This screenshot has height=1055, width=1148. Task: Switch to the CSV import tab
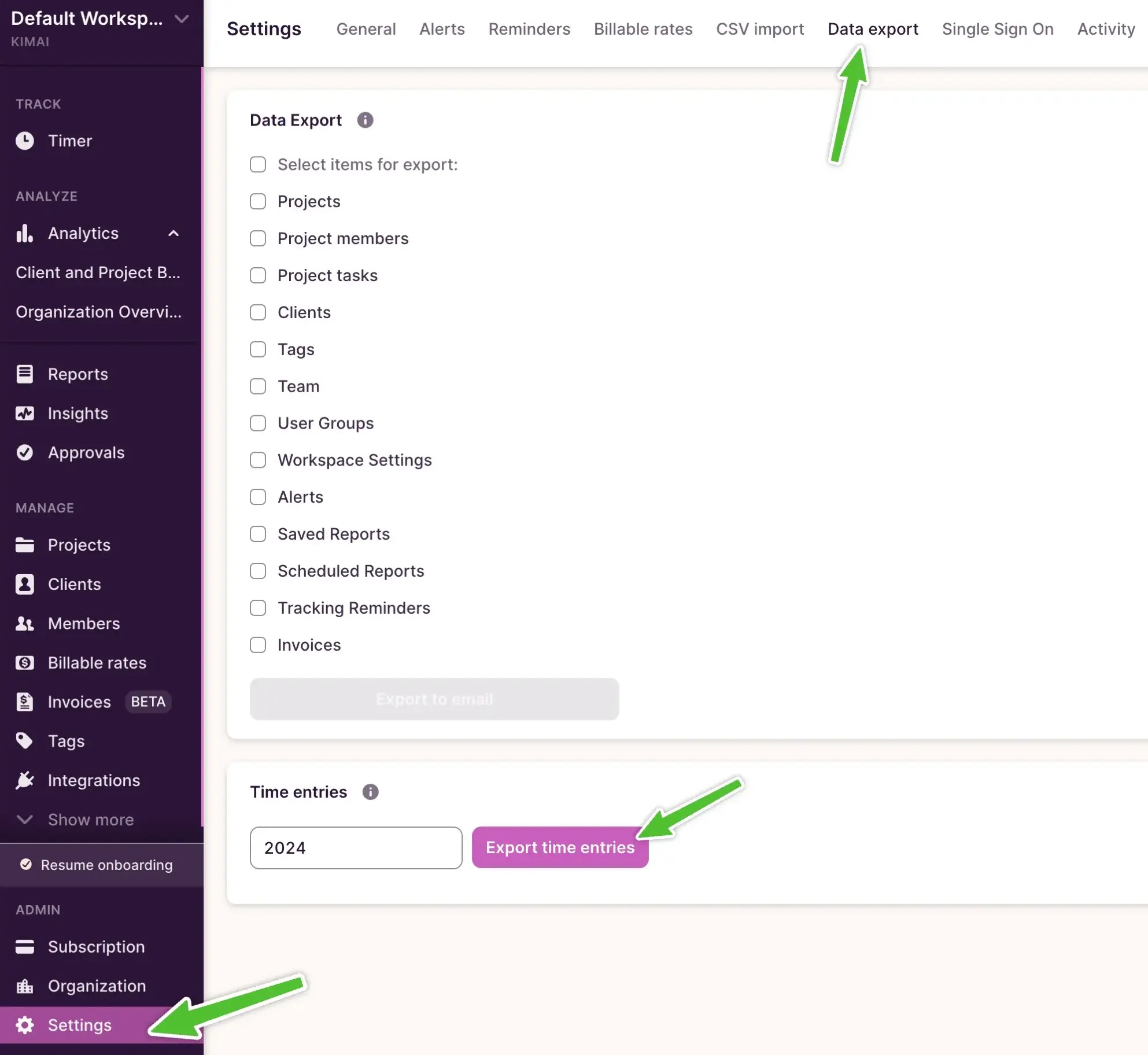click(x=759, y=29)
